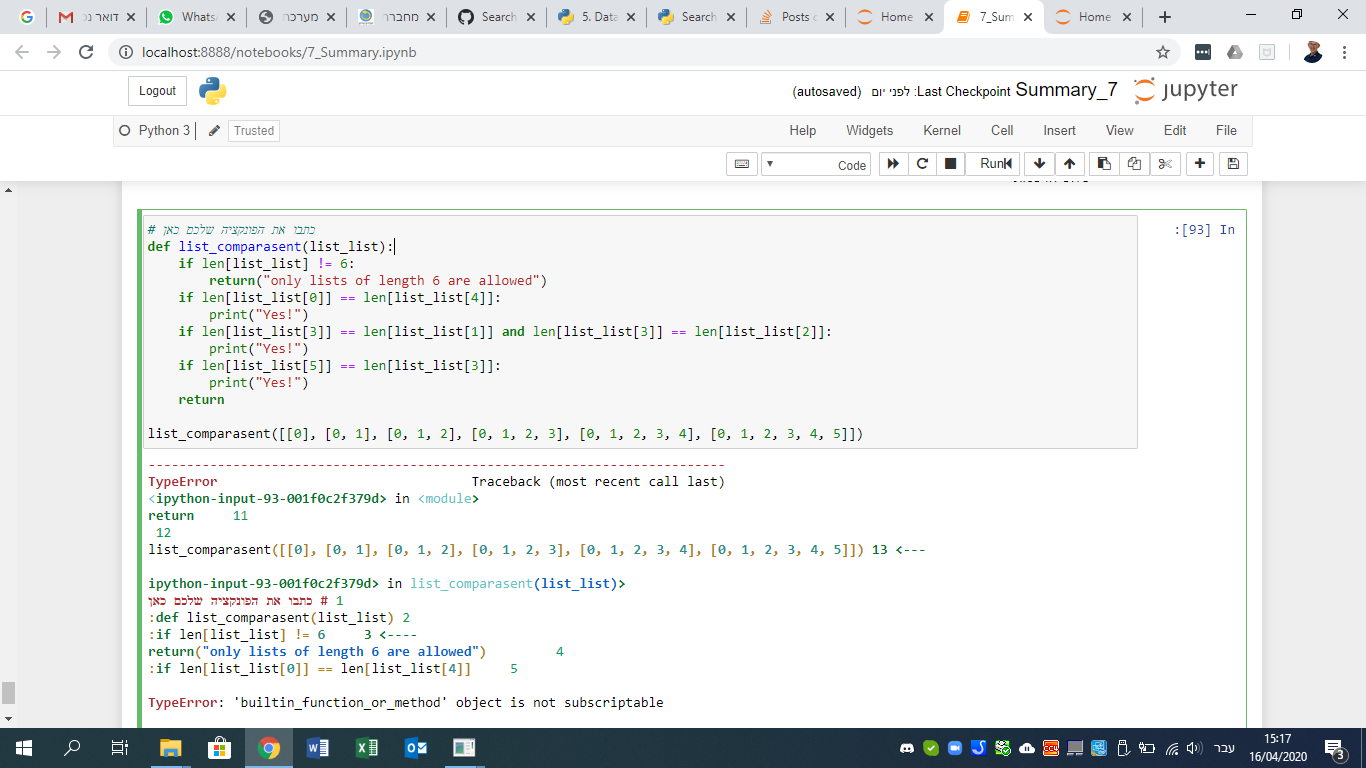Screen dimensions: 1366x768
Task: Open the Chrome three-dot menu
Action: pos(1344,52)
